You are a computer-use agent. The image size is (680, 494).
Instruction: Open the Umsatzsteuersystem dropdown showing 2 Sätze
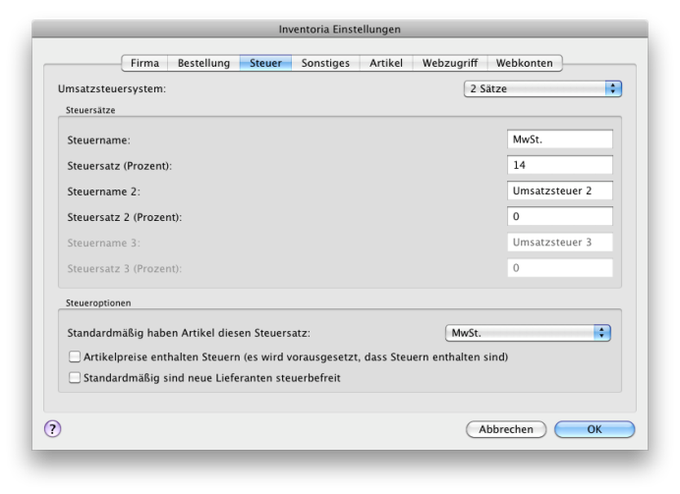[x=543, y=88]
